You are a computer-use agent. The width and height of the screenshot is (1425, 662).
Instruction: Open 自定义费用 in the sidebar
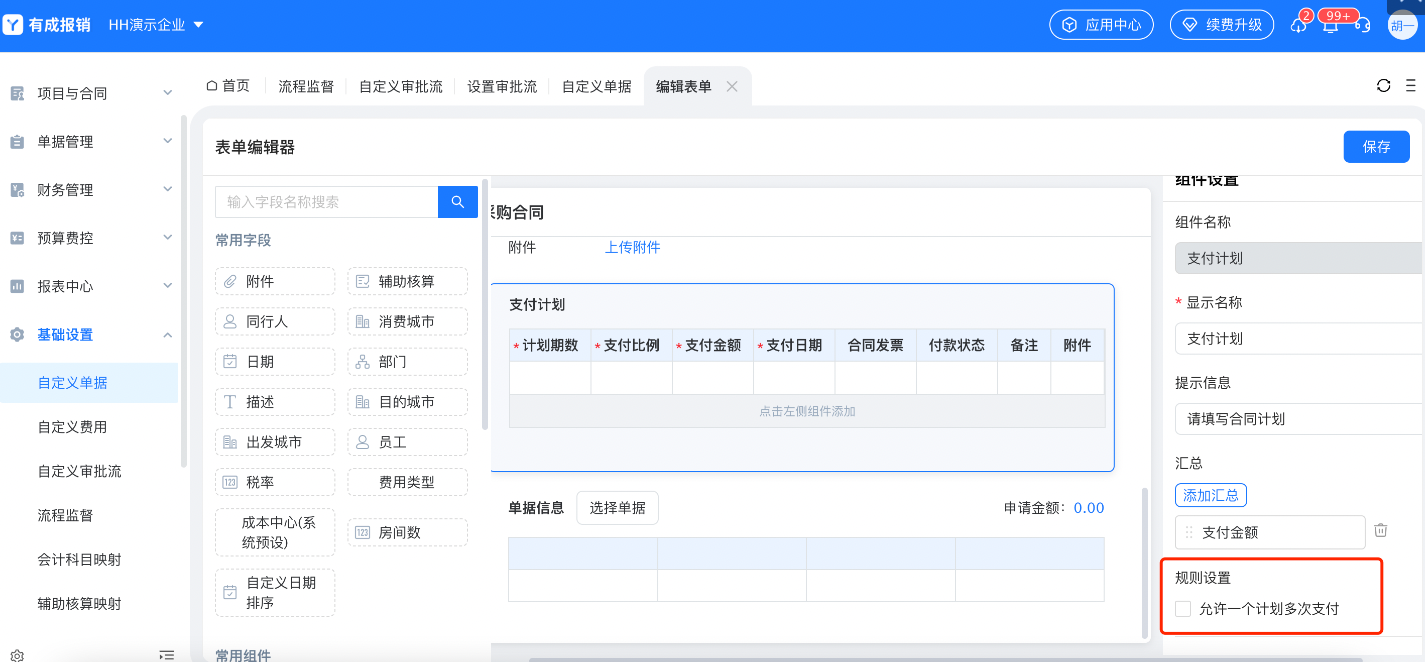(x=72, y=427)
